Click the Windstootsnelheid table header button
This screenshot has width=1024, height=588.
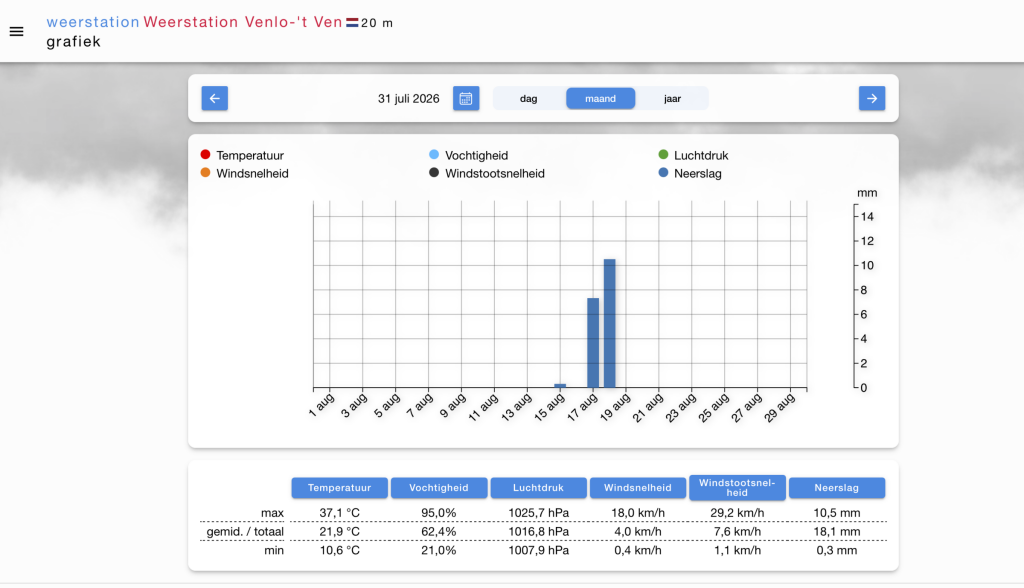[x=737, y=488]
